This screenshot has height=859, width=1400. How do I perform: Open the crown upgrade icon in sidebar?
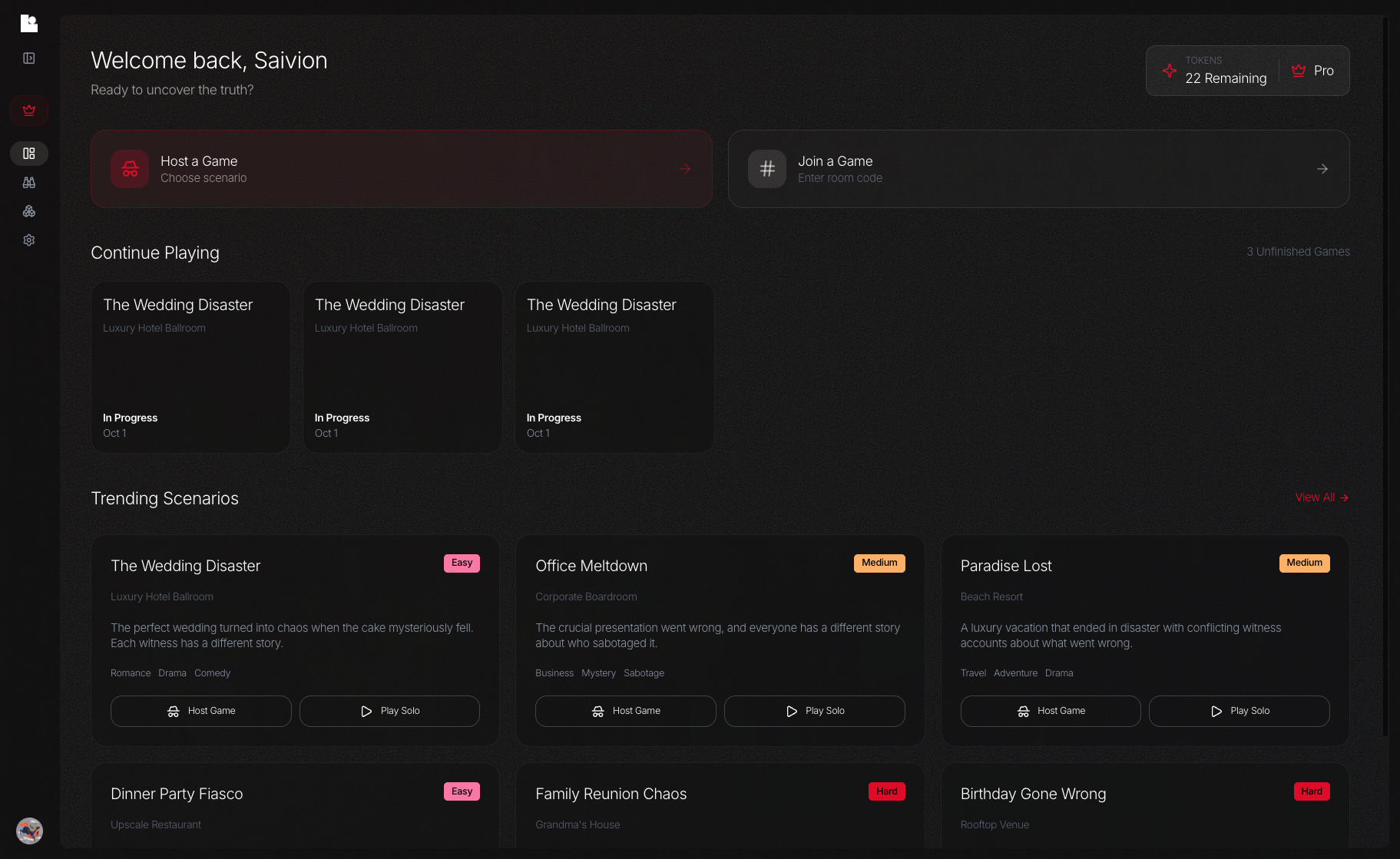(x=29, y=111)
